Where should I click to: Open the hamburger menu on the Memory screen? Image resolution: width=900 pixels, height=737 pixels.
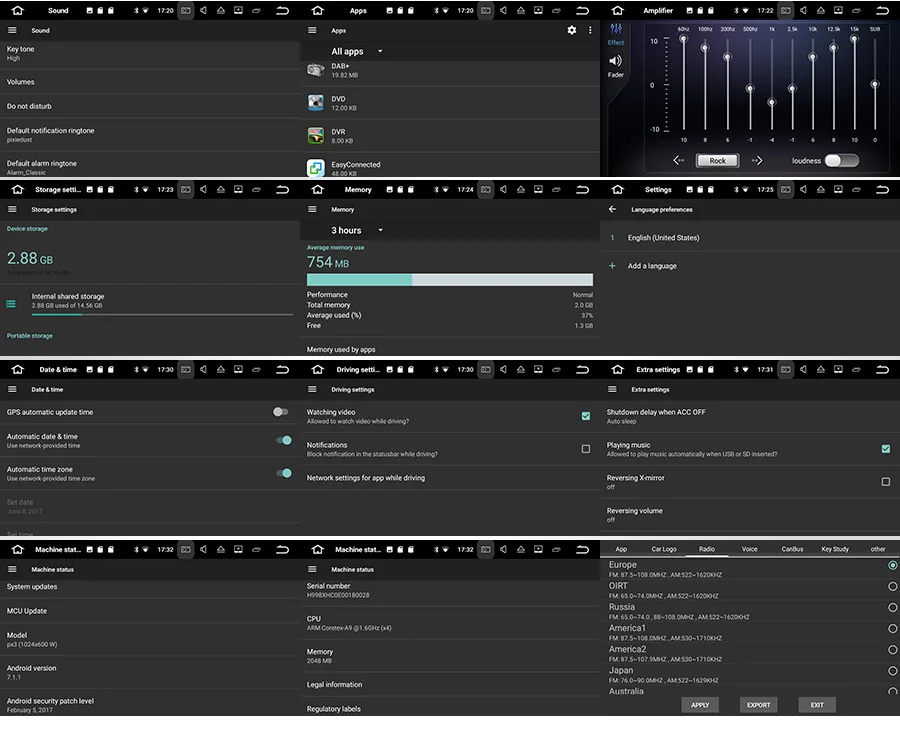click(312, 210)
